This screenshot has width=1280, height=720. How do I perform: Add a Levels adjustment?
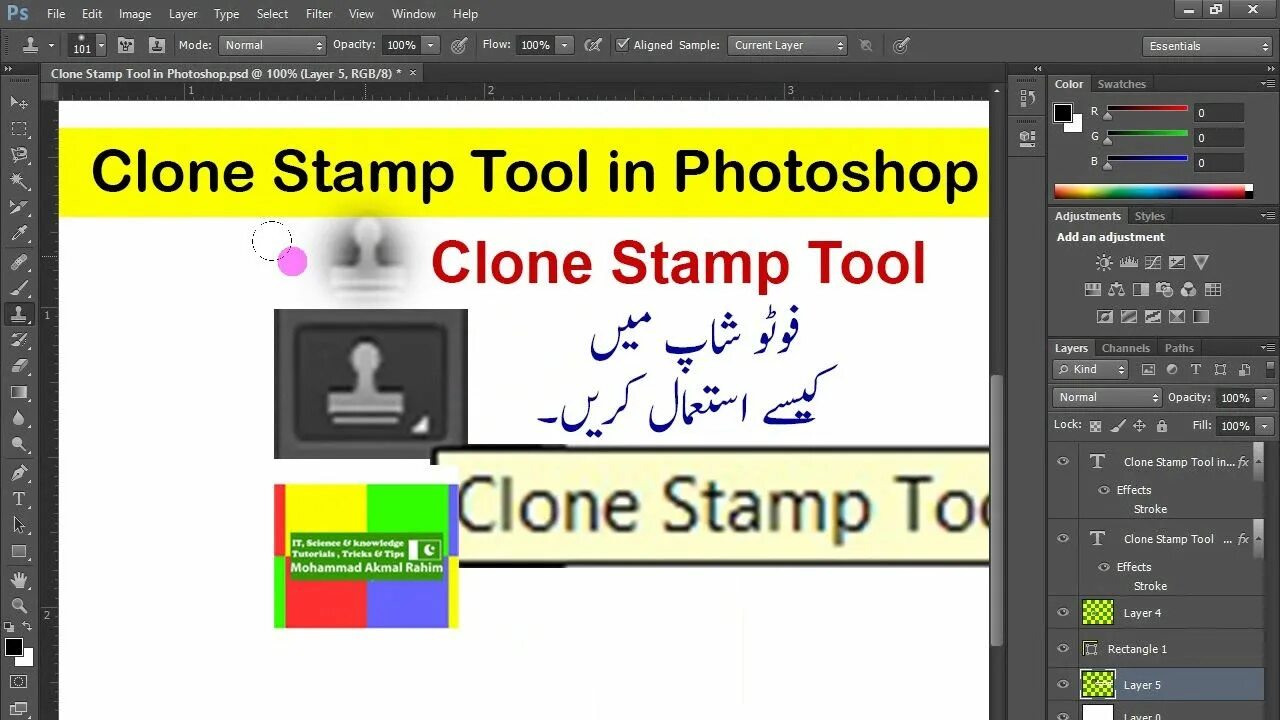click(x=1129, y=263)
